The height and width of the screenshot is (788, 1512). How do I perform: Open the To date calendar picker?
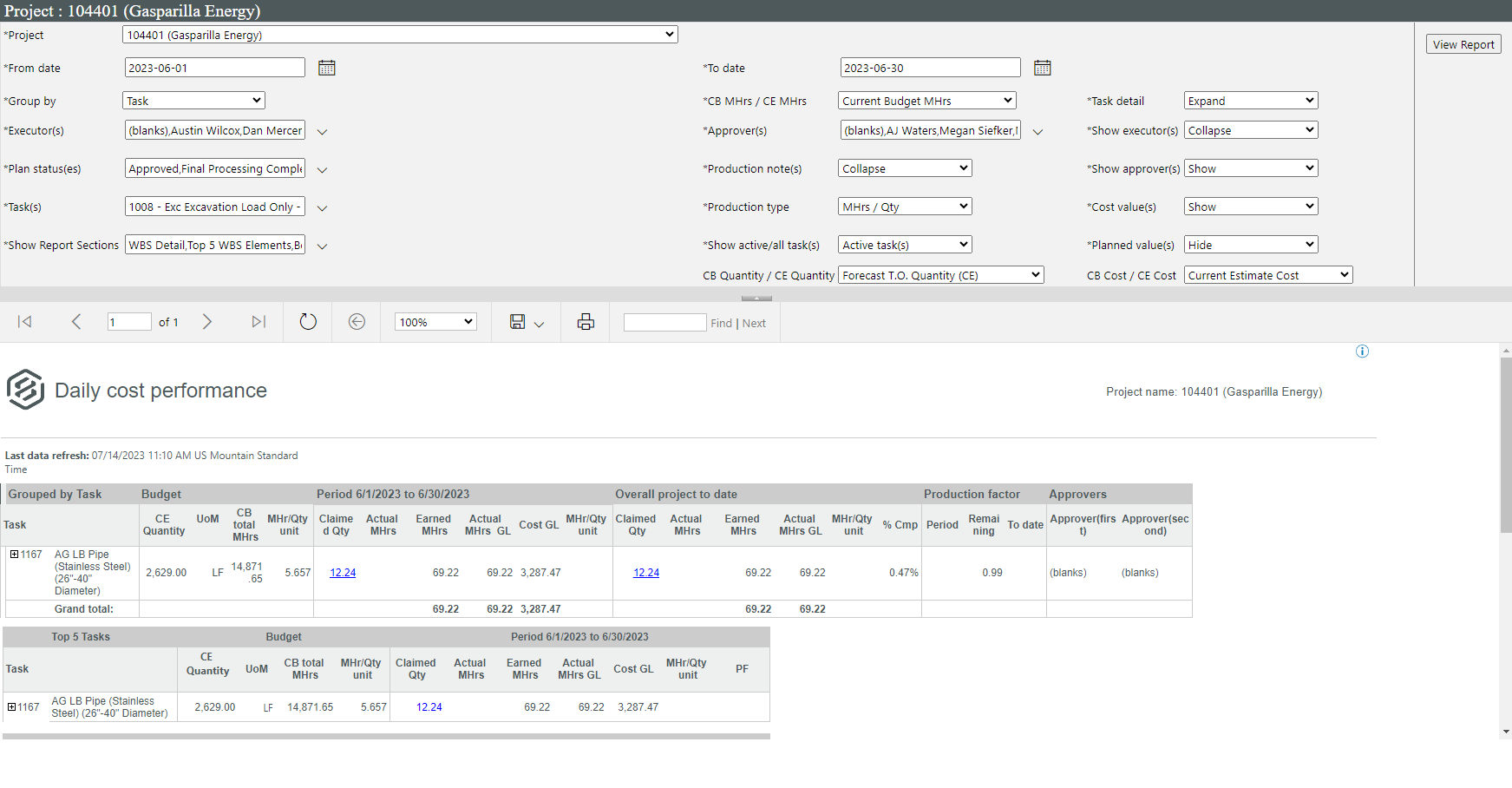point(1042,68)
